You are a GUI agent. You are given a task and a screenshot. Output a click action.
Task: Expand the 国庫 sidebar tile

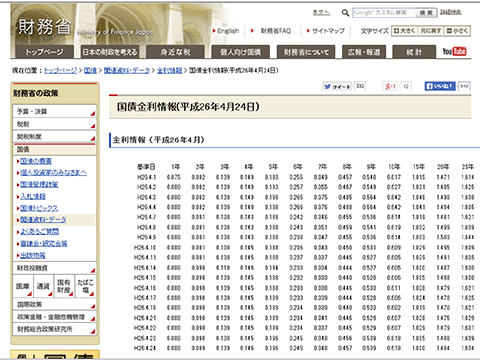coord(23,286)
